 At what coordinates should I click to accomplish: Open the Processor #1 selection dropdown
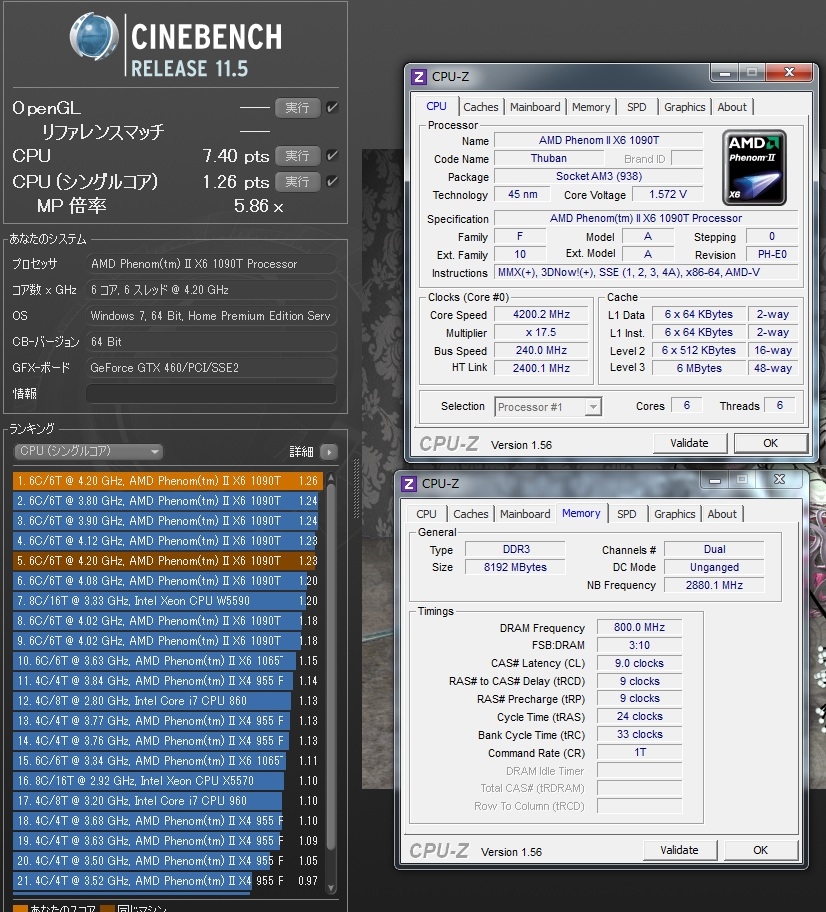[548, 407]
